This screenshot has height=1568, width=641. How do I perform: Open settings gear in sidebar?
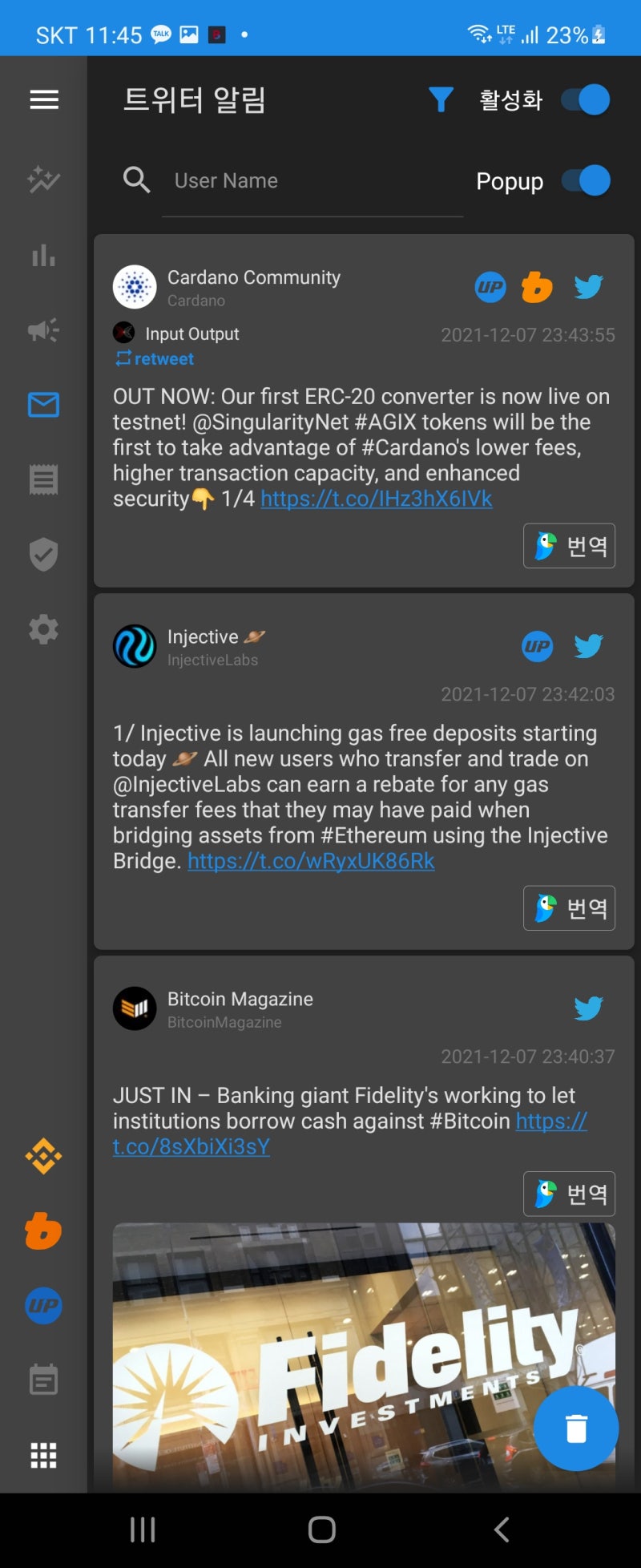[x=44, y=629]
